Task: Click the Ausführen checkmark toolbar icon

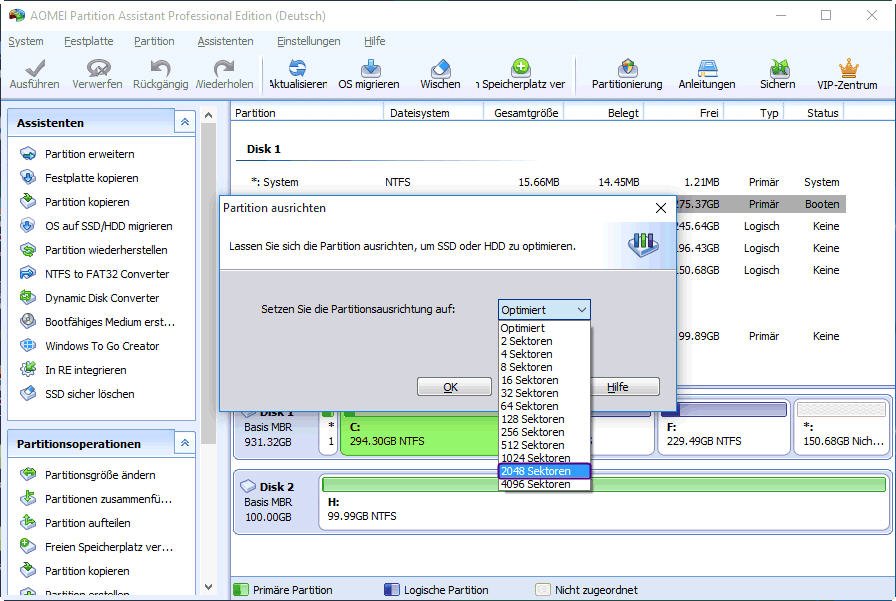Action: point(34,69)
